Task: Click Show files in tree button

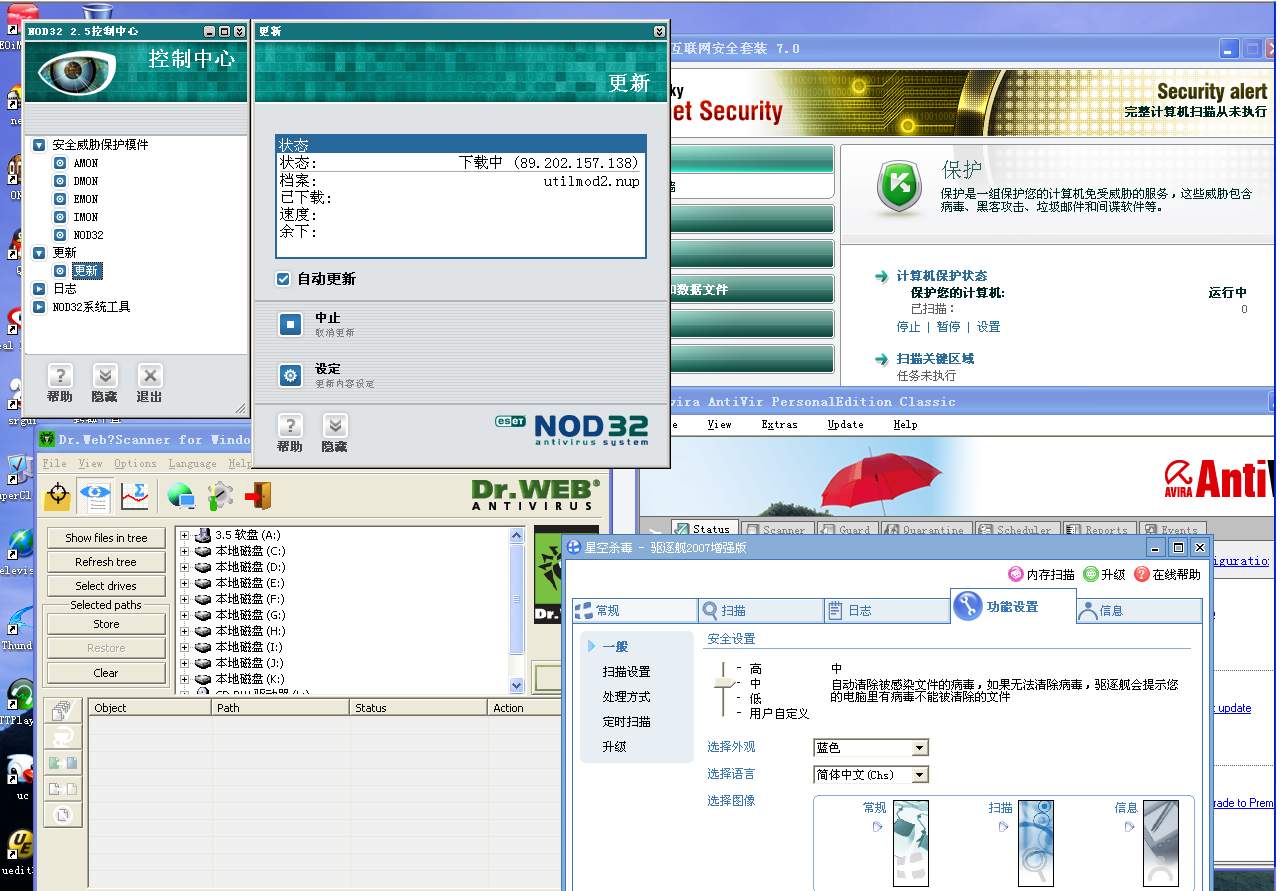Action: click(x=106, y=538)
